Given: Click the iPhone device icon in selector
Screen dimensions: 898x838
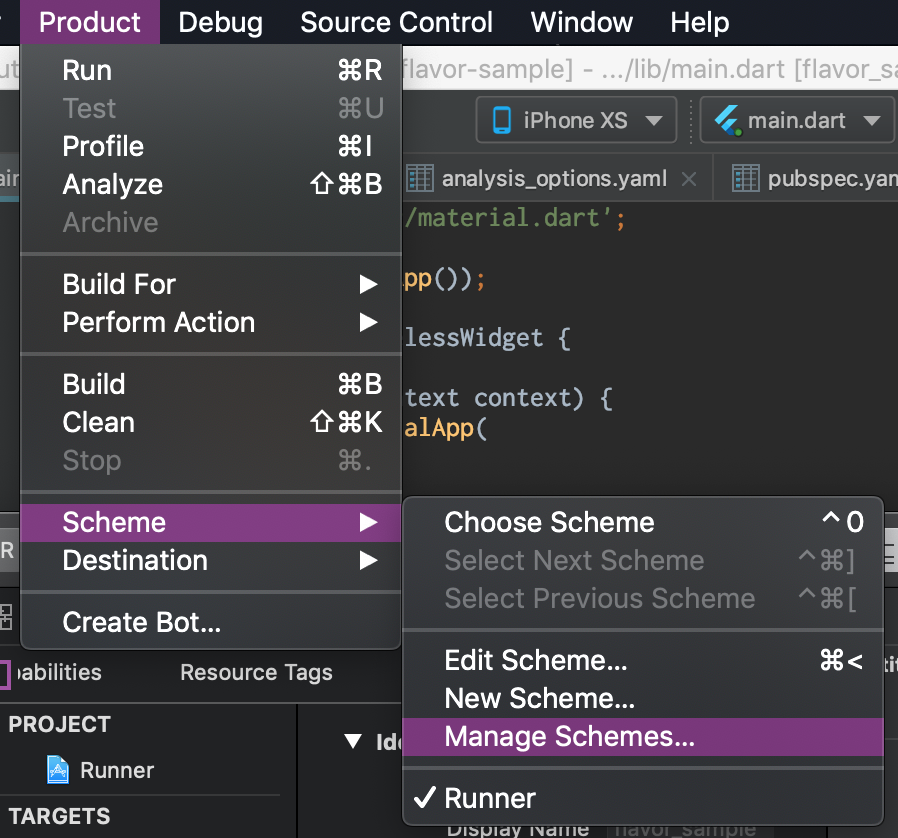Looking at the screenshot, I should pyautogui.click(x=502, y=121).
